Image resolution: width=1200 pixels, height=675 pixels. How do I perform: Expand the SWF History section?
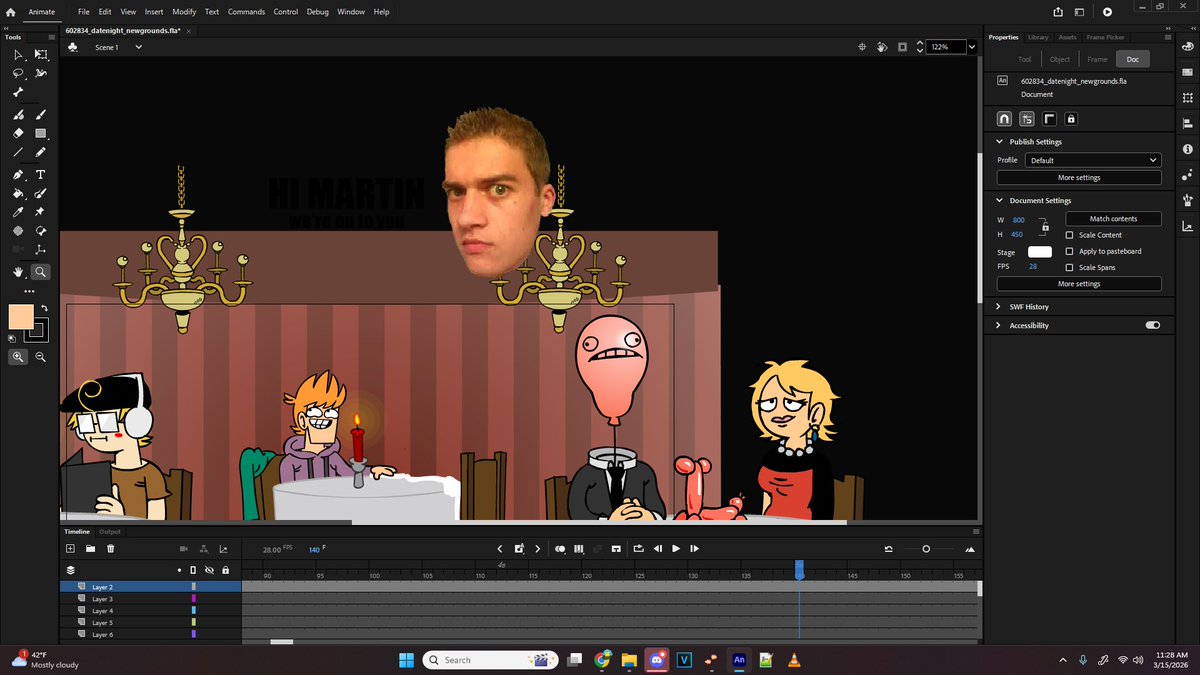point(999,307)
